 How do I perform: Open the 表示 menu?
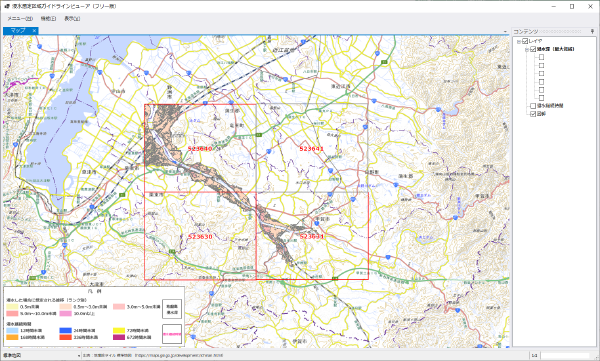(x=72, y=18)
